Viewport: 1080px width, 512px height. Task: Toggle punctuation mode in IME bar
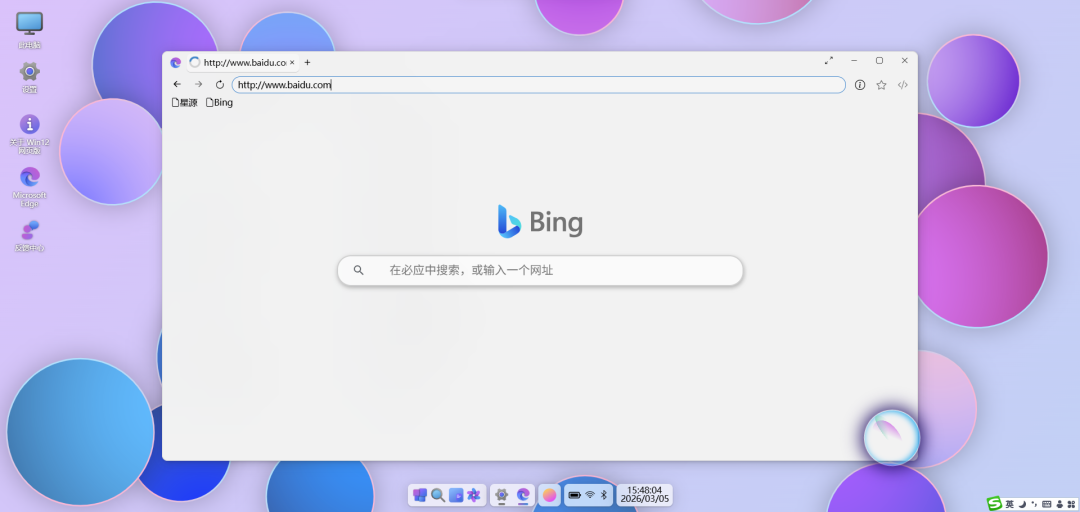tap(1035, 504)
